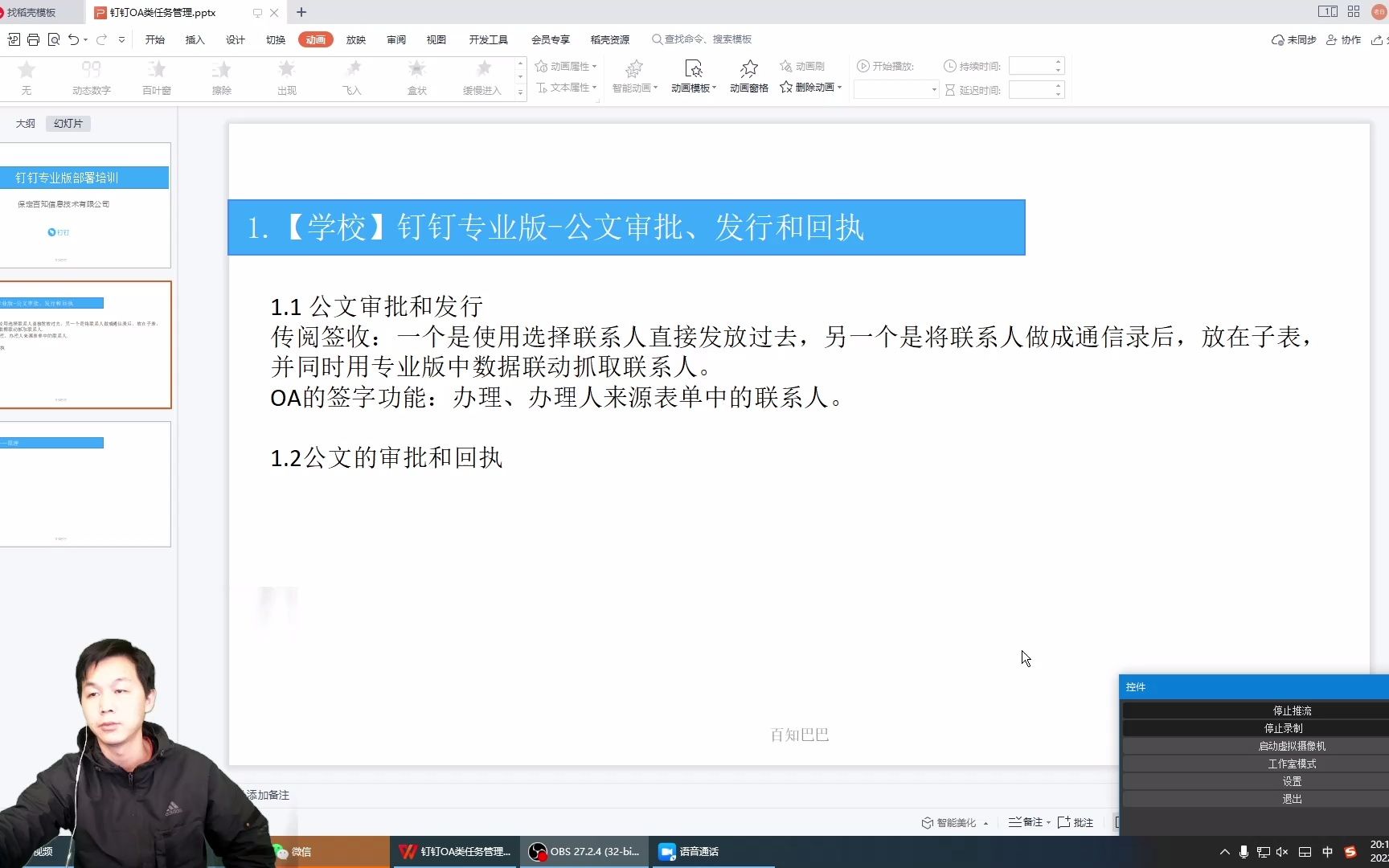Viewport: 1389px width, 868px height.
Task: Open the 审阅 ribbon tab
Action: pos(396,39)
